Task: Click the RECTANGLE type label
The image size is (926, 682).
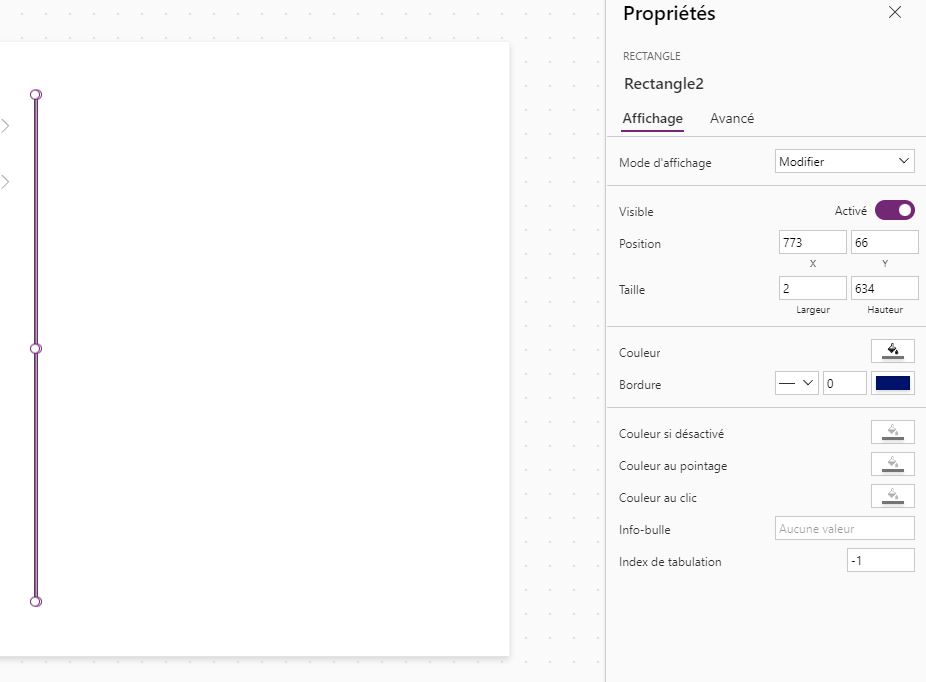Action: click(x=651, y=56)
